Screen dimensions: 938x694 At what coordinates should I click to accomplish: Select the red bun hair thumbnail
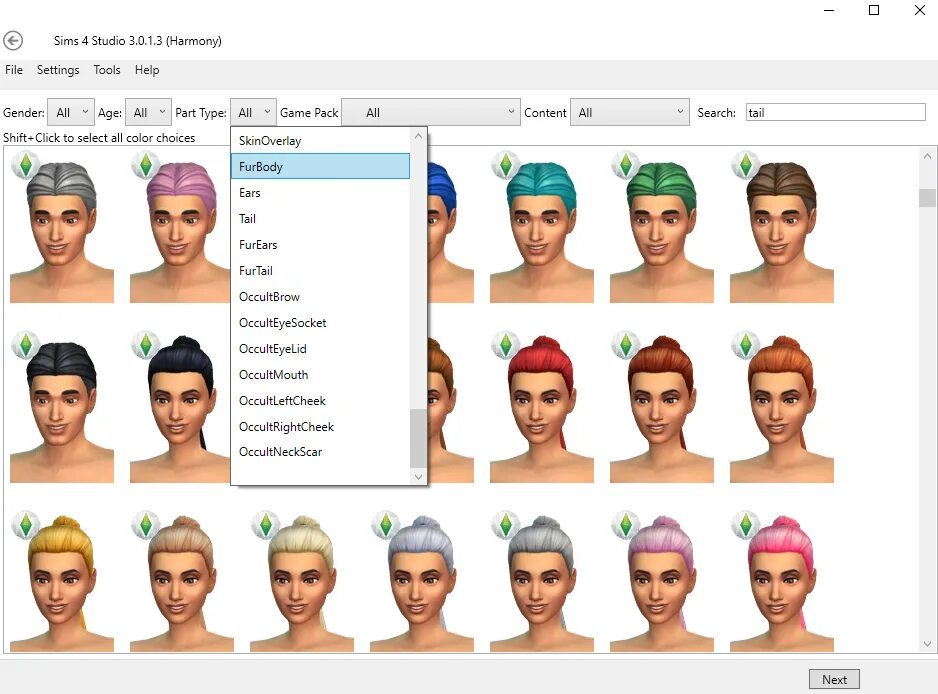[x=541, y=407]
